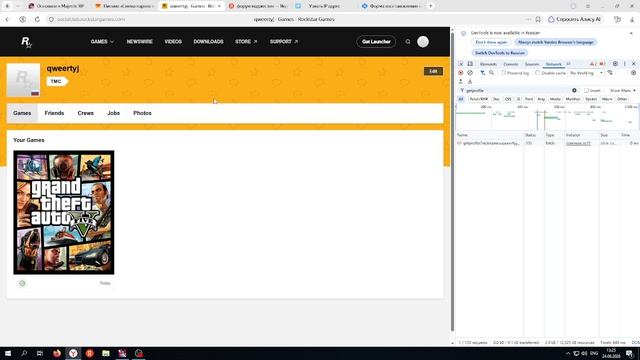Go back in browser history
This screenshot has height=360, width=640.
(7, 19)
